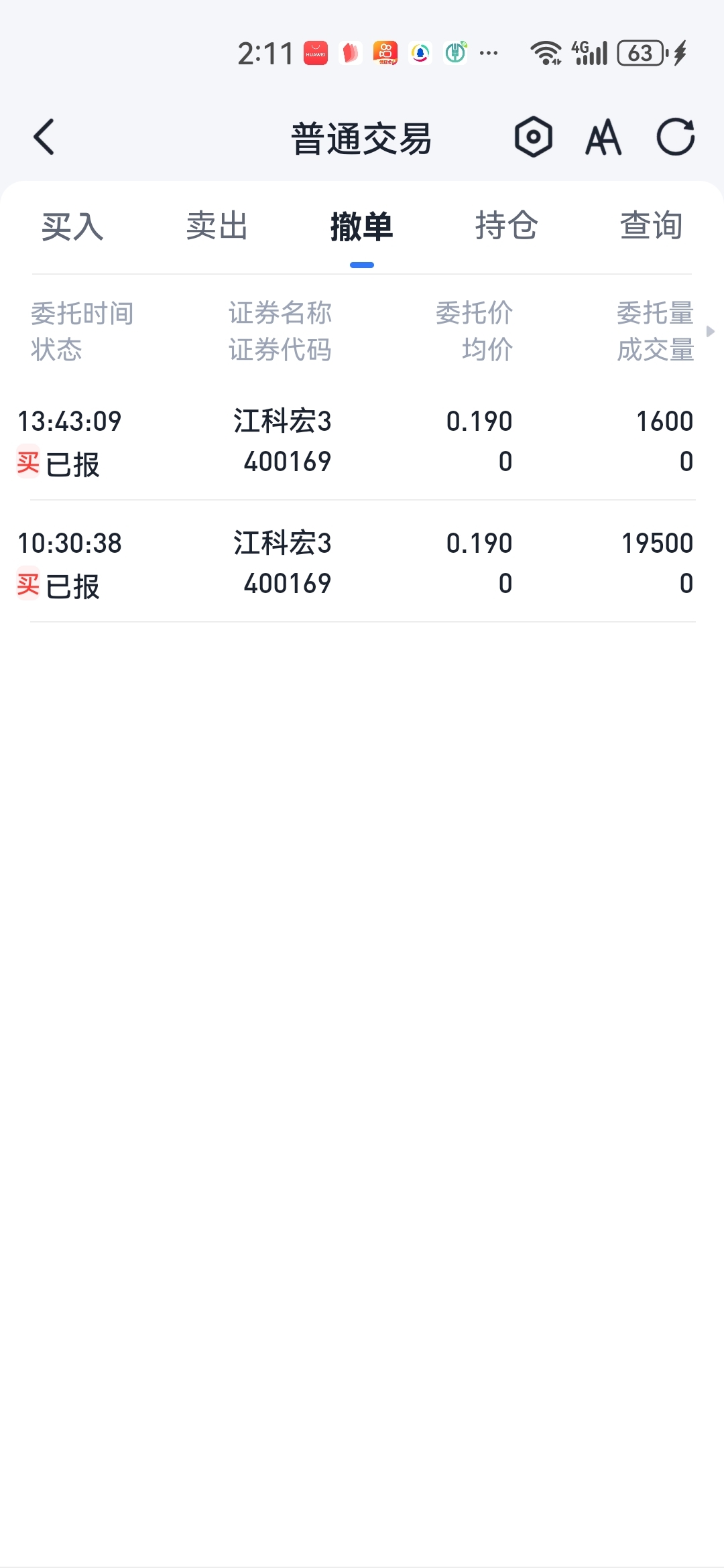Open the hexagon settings icon
The image size is (724, 1568).
534,137
